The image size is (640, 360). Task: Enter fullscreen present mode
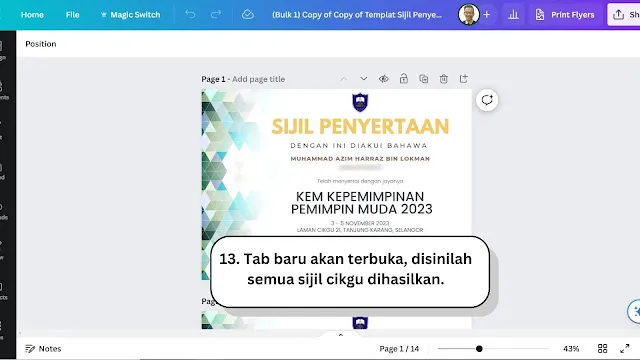coord(625,349)
